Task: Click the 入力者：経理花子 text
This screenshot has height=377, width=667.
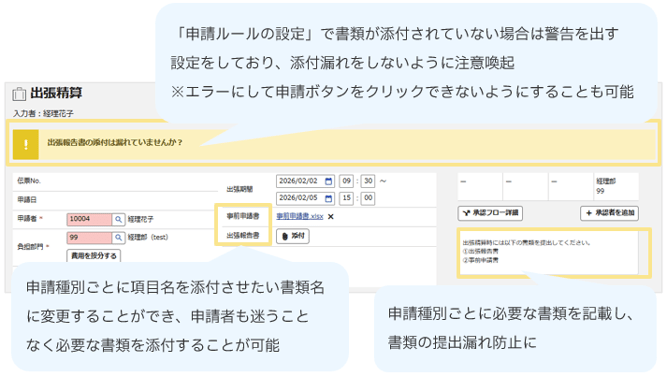Action: 43,114
